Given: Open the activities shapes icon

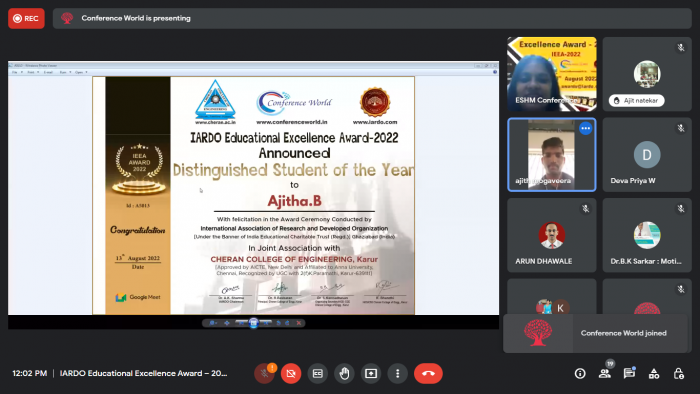Looking at the screenshot, I should tap(654, 373).
